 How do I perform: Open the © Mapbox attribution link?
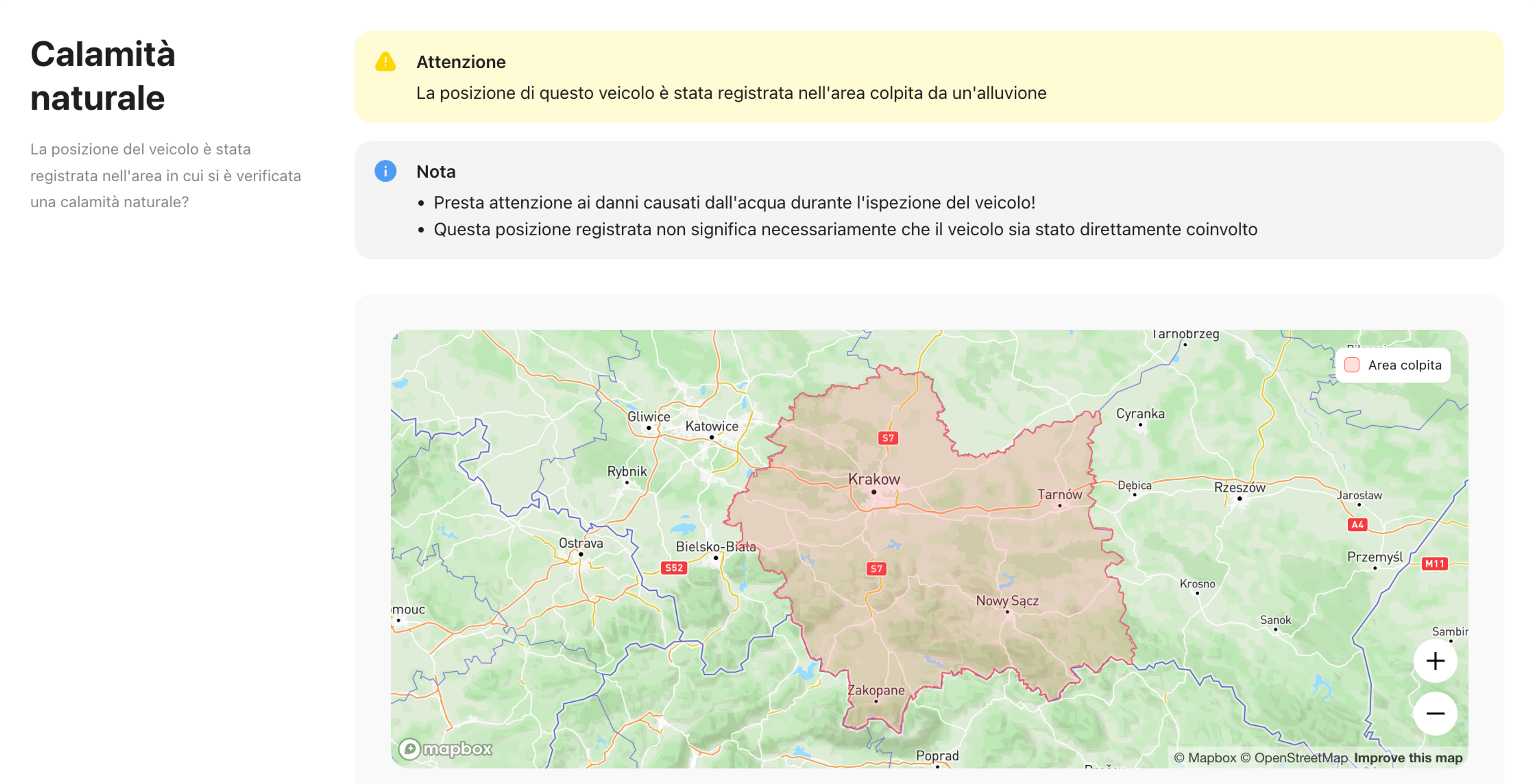(x=1205, y=758)
